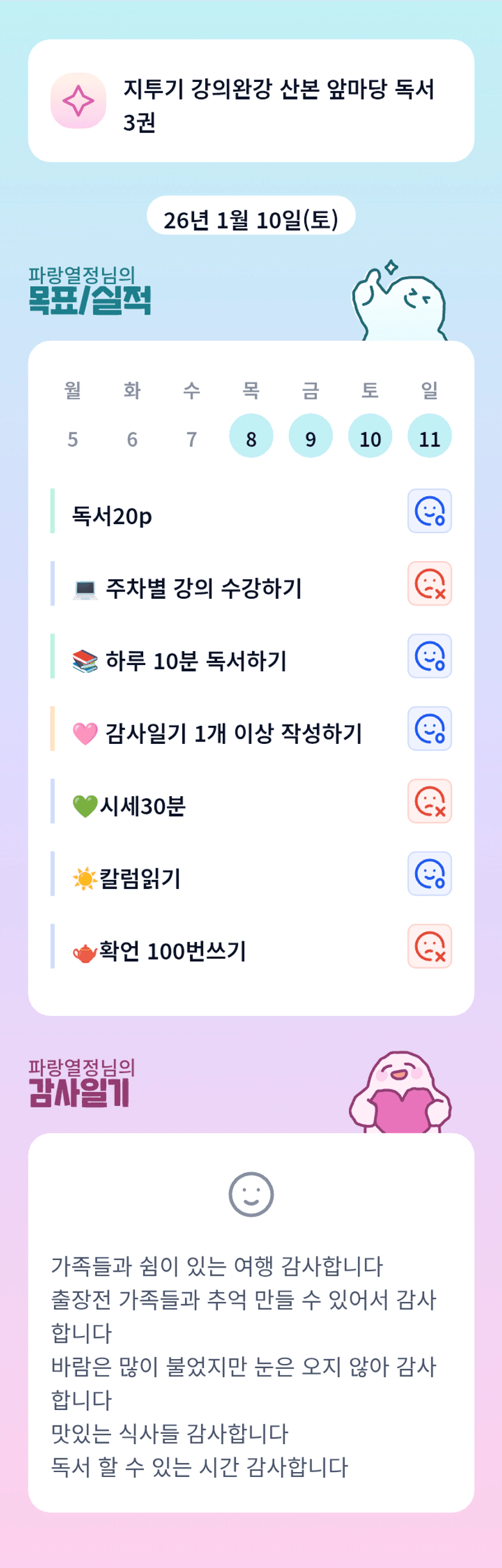The image size is (502, 1568).
Task: Toggle the sad face for 주차별 강의 수강하기
Action: (429, 583)
